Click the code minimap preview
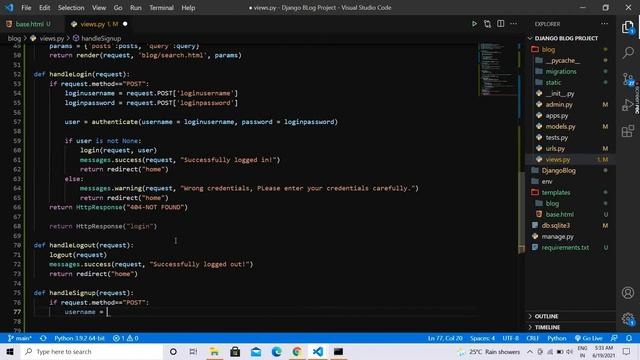The width and height of the screenshot is (640, 360). click(497, 69)
